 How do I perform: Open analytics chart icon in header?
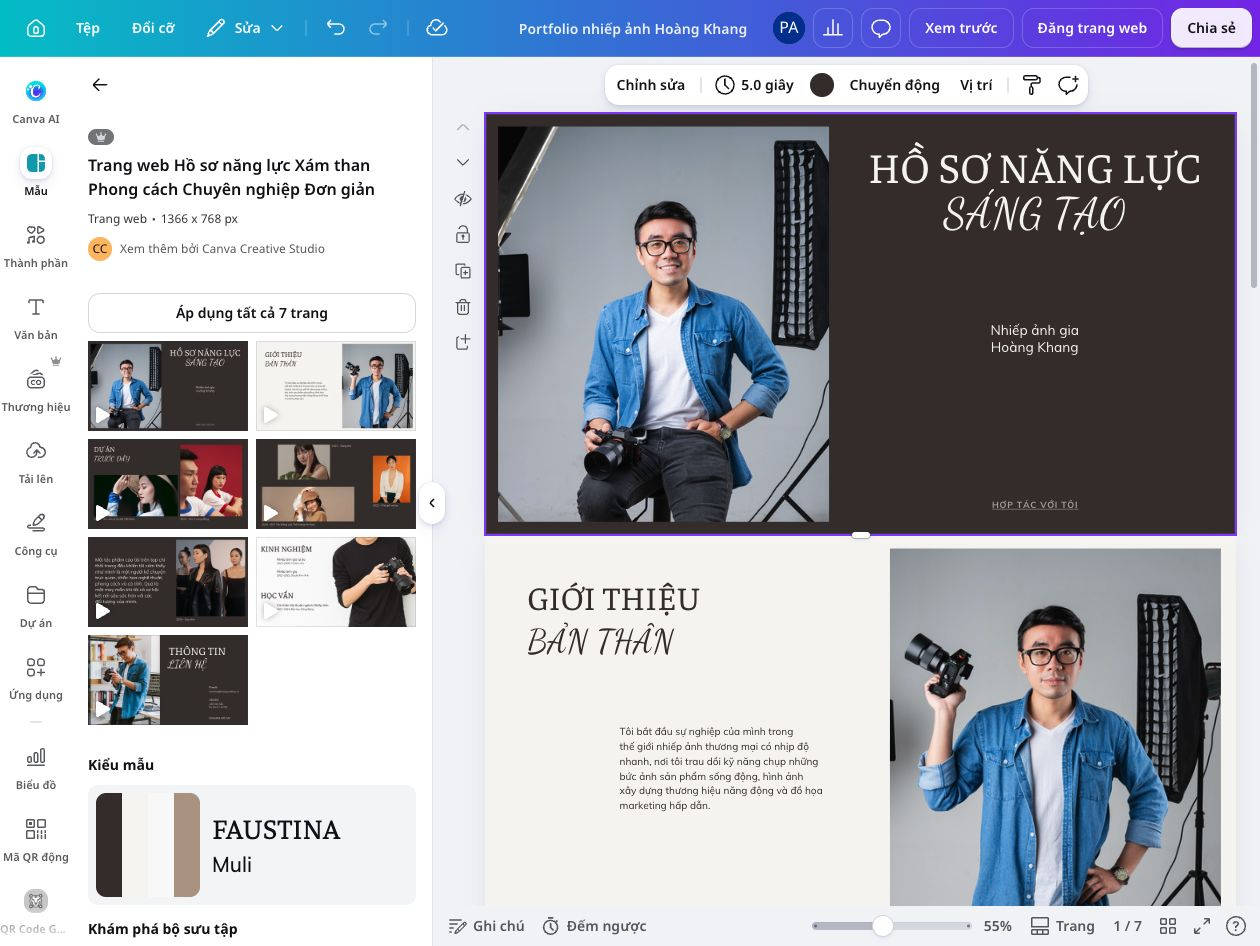point(832,28)
